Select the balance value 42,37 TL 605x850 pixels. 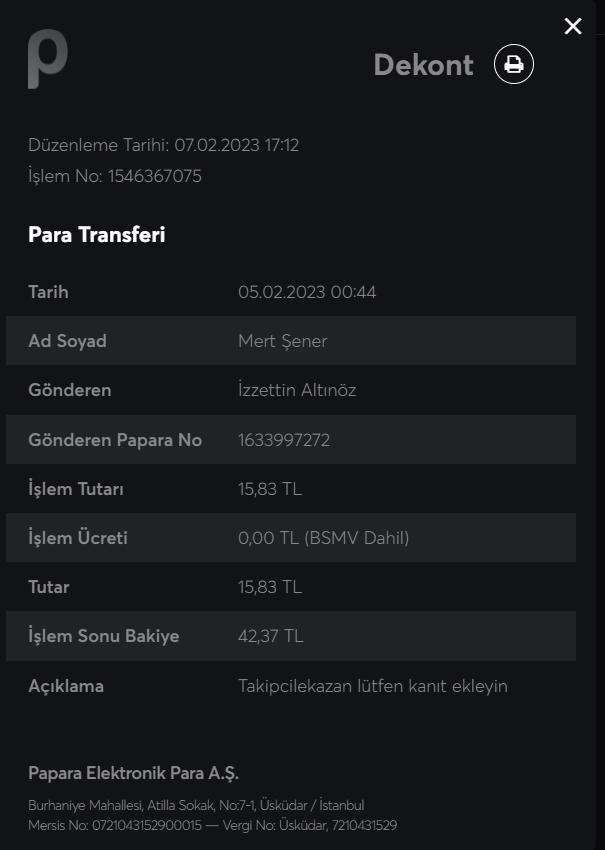pos(271,636)
